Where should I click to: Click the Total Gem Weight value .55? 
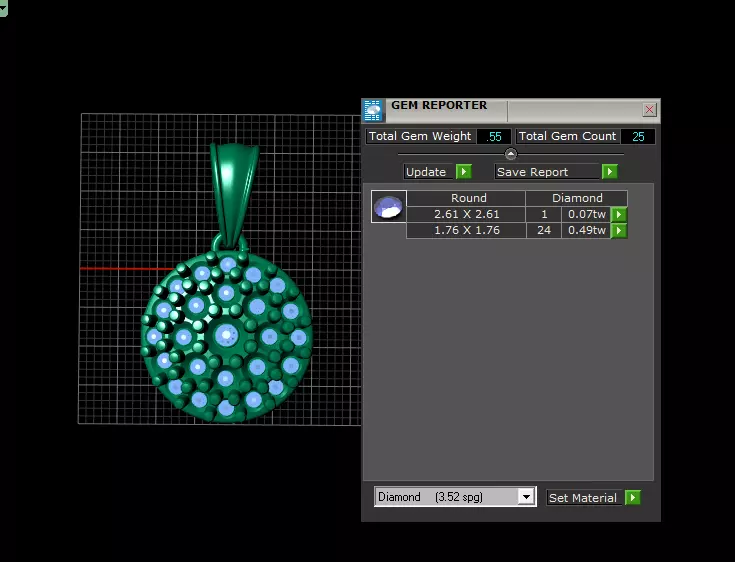[494, 136]
